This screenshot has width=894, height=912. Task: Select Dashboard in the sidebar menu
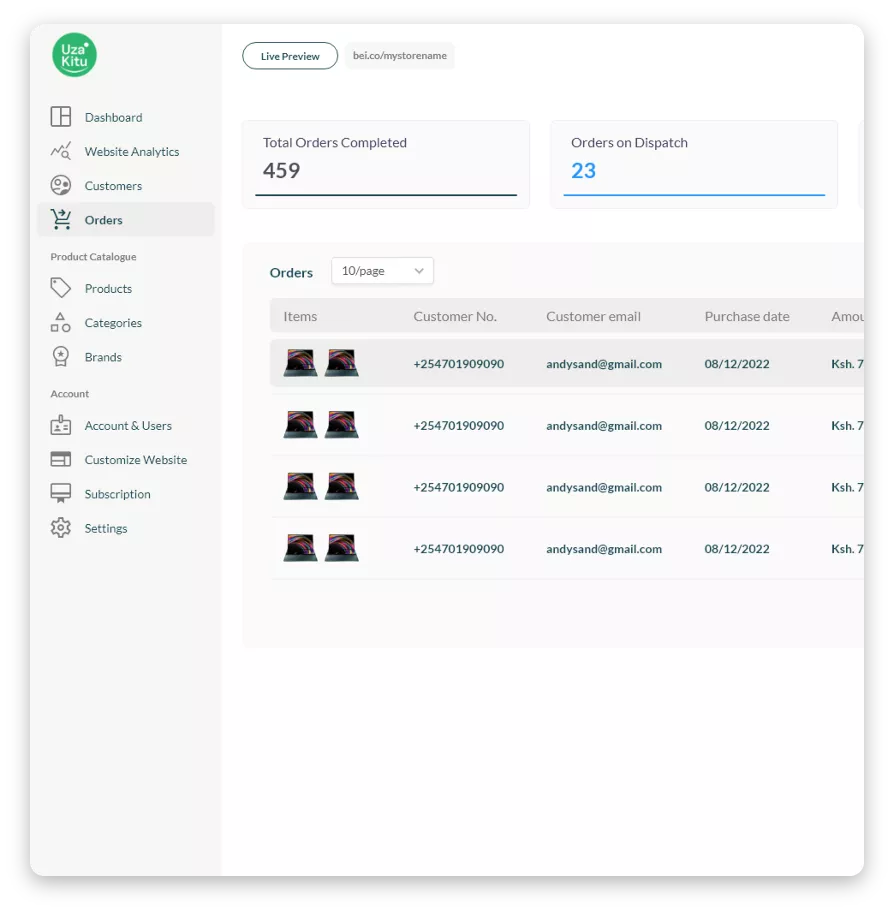point(113,117)
